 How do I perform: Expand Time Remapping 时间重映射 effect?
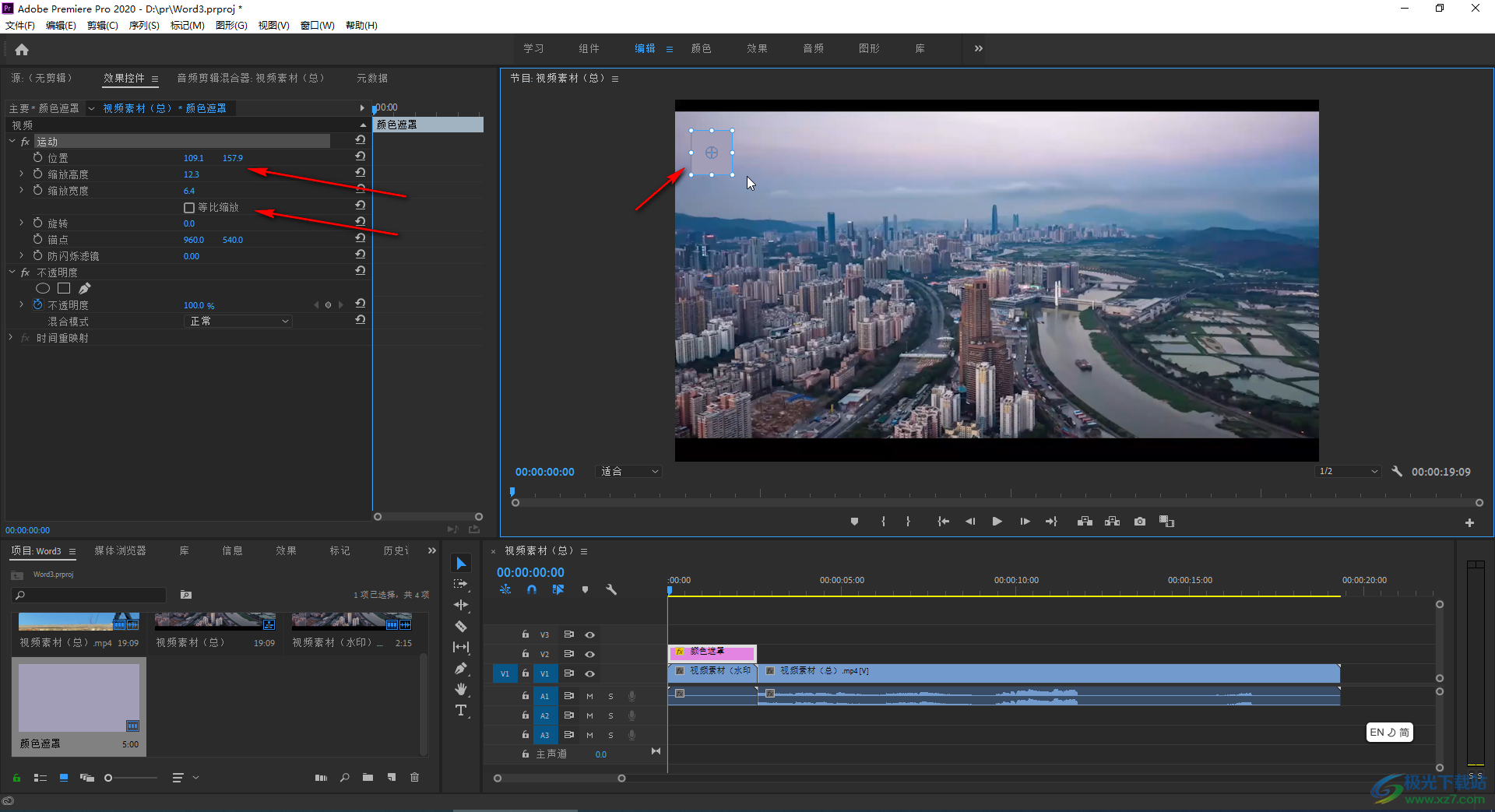point(11,338)
